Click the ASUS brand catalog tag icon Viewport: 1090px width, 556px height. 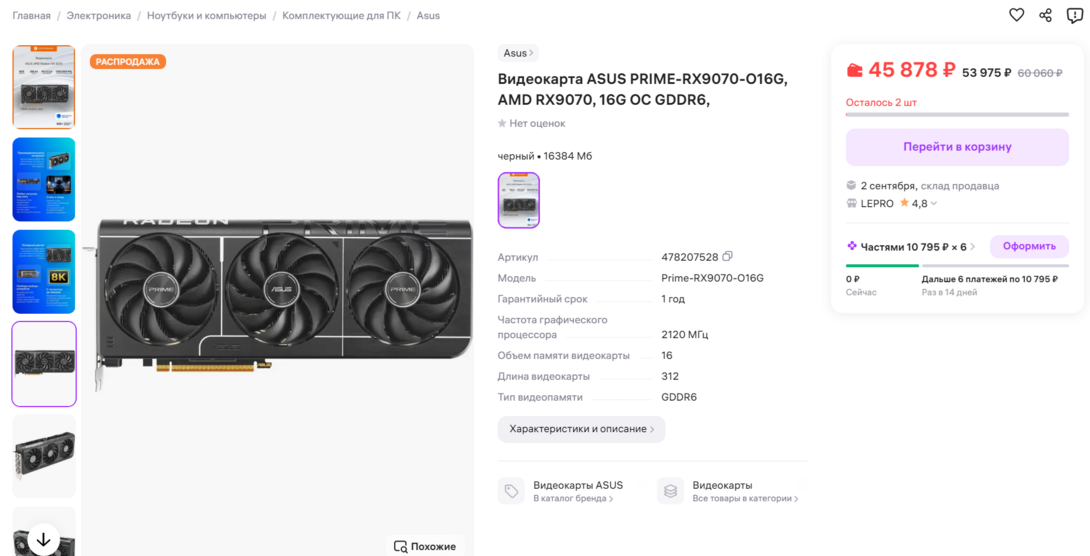tap(511, 491)
